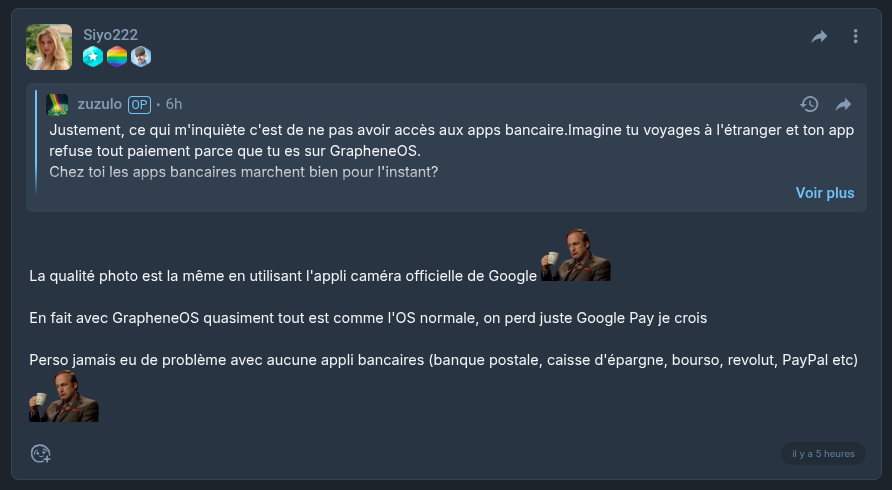Expand quote with Voir plus
The height and width of the screenshot is (490, 892).
coord(824,193)
